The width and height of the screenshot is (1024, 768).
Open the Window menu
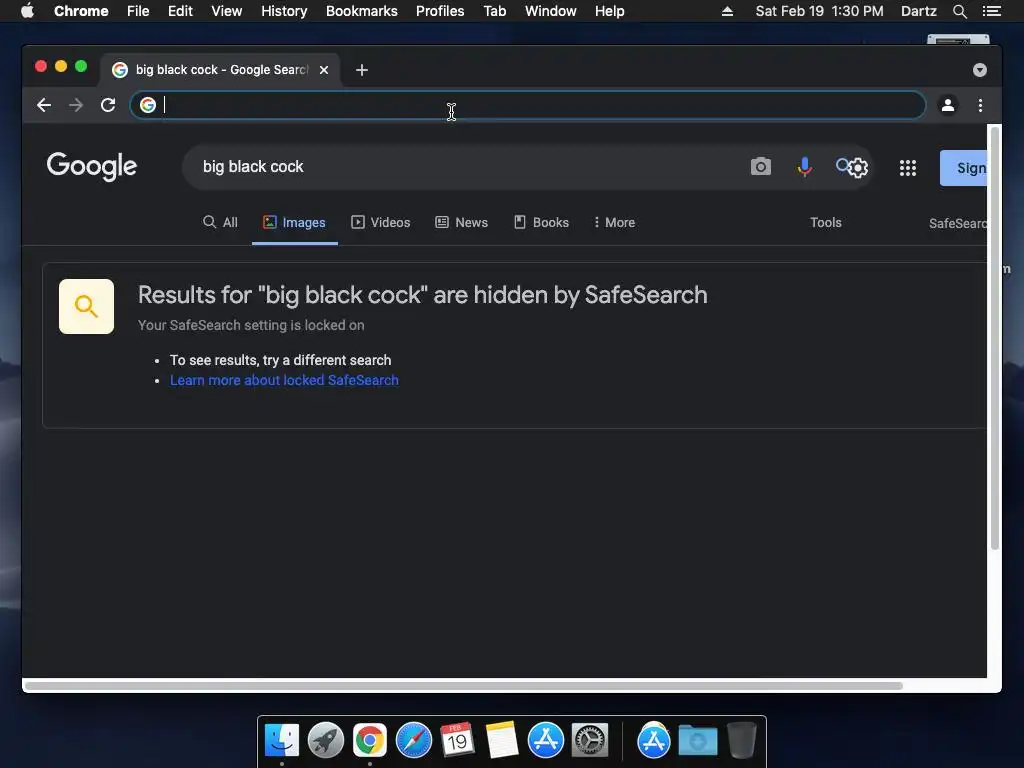pyautogui.click(x=551, y=11)
